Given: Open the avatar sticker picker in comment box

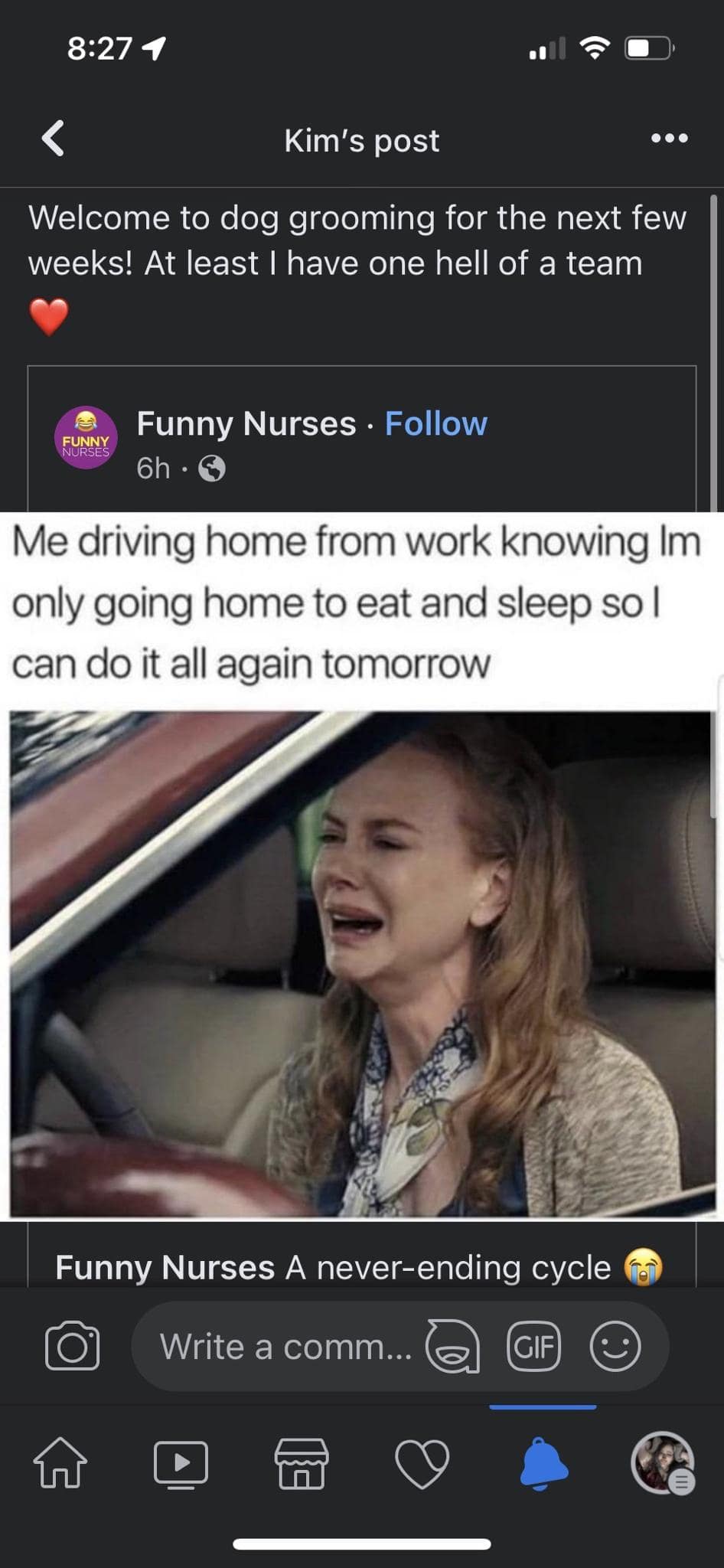Looking at the screenshot, I should click(453, 1345).
